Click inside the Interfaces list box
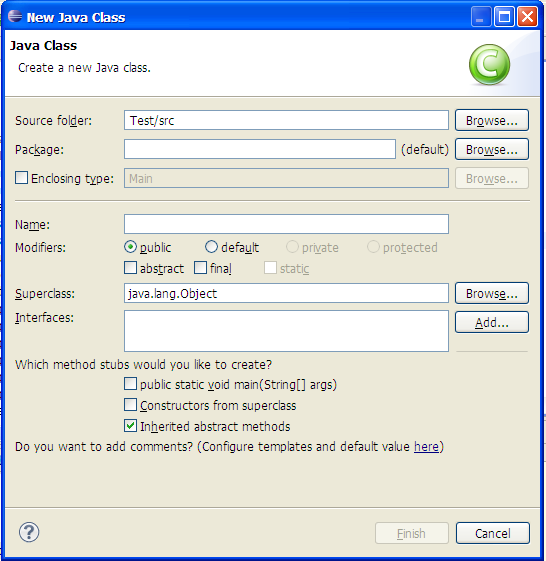This screenshot has width=546, height=561. [x=286, y=331]
